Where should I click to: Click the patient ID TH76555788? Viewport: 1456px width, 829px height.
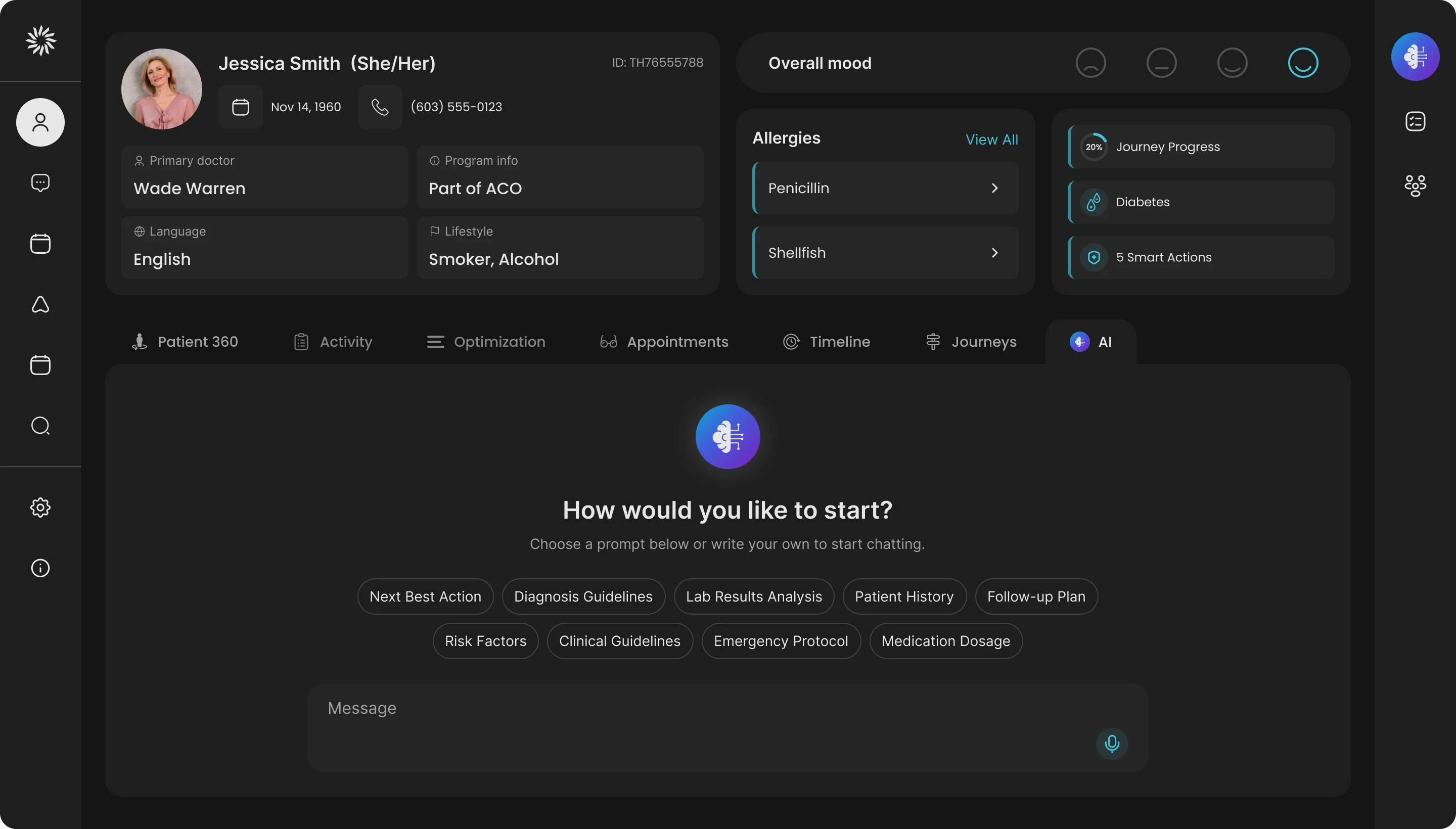click(658, 63)
